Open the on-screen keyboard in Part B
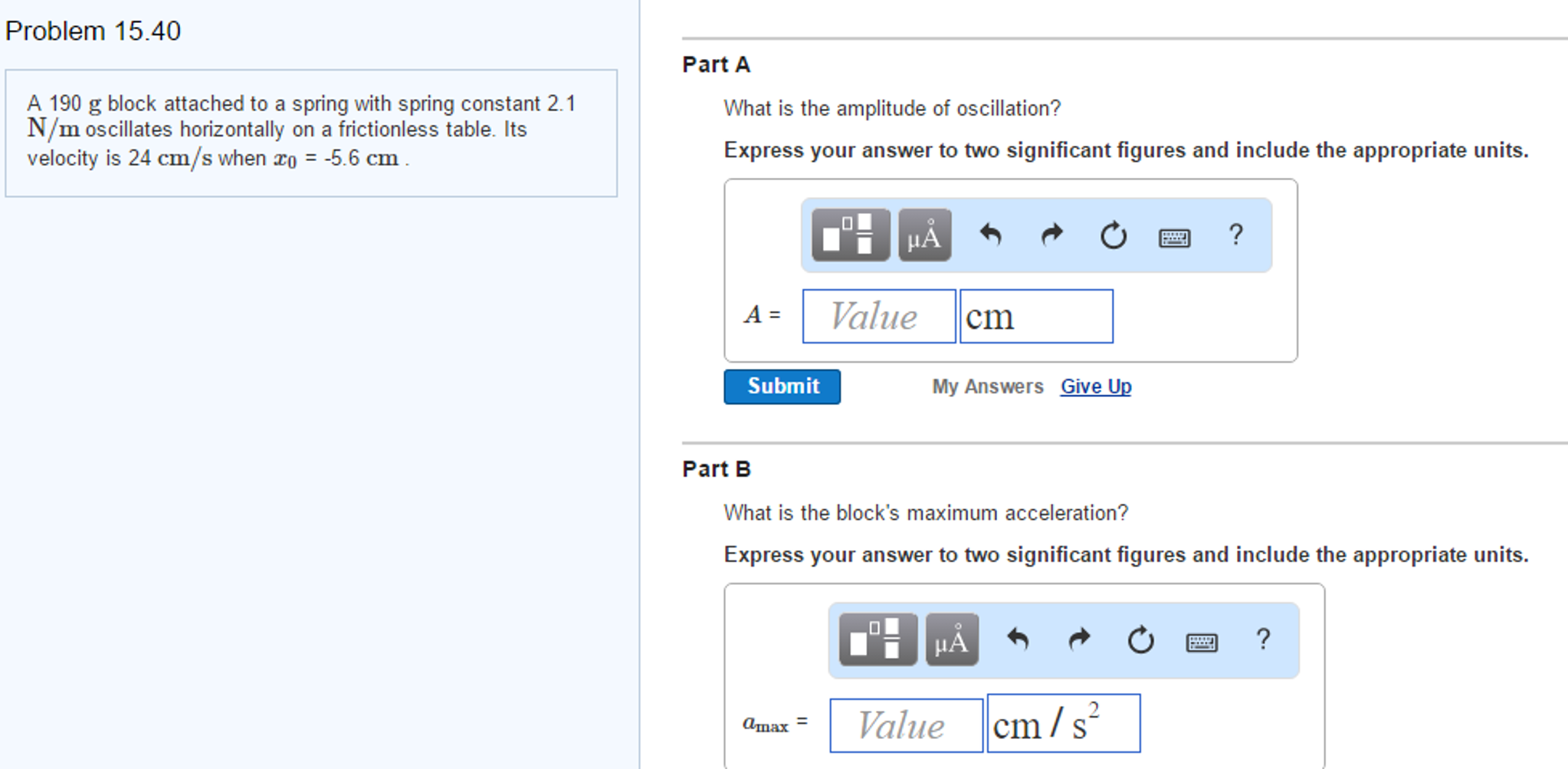The height and width of the screenshot is (769, 1568). [x=1200, y=642]
